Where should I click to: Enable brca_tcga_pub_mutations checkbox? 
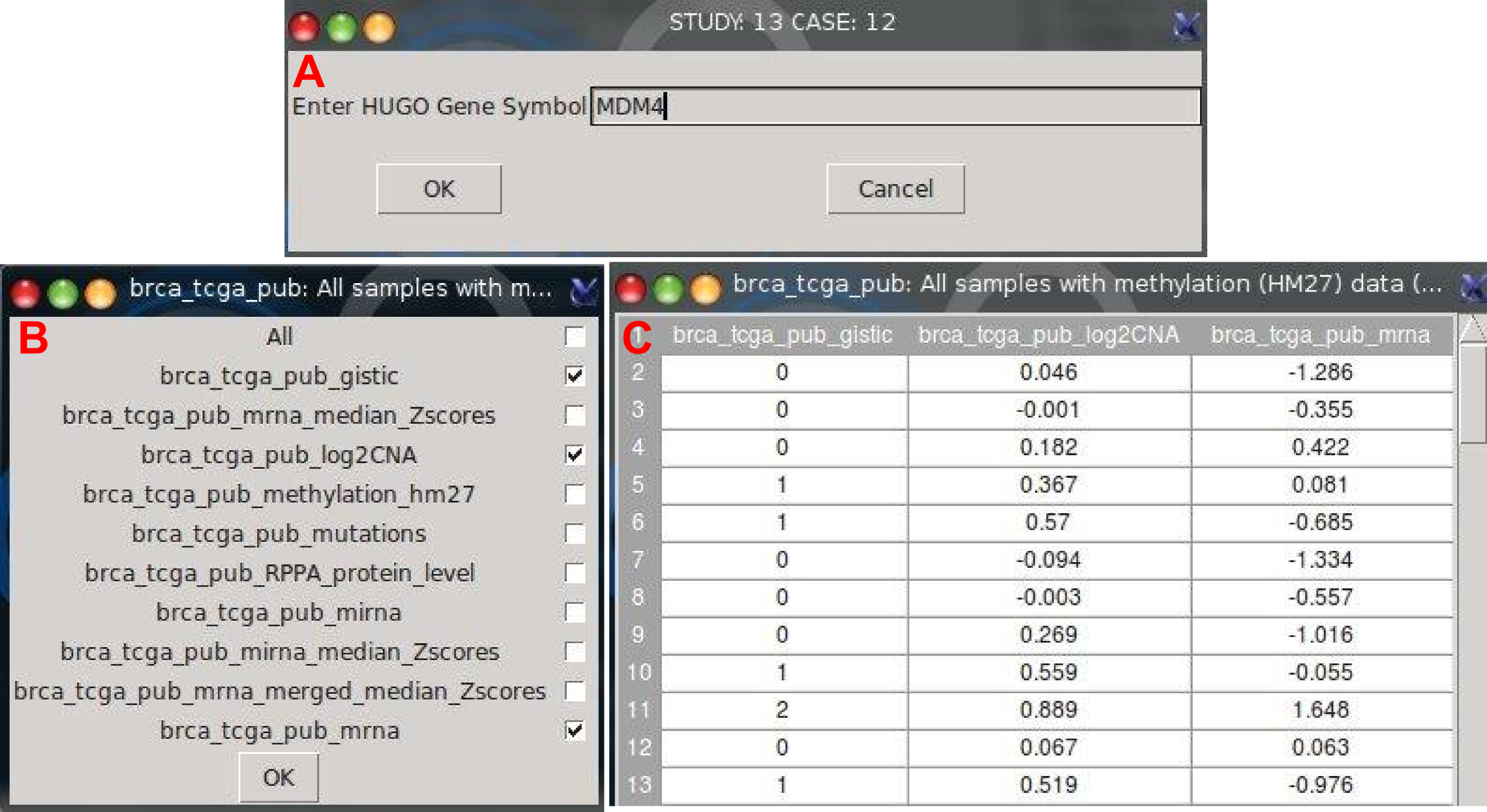[x=574, y=533]
